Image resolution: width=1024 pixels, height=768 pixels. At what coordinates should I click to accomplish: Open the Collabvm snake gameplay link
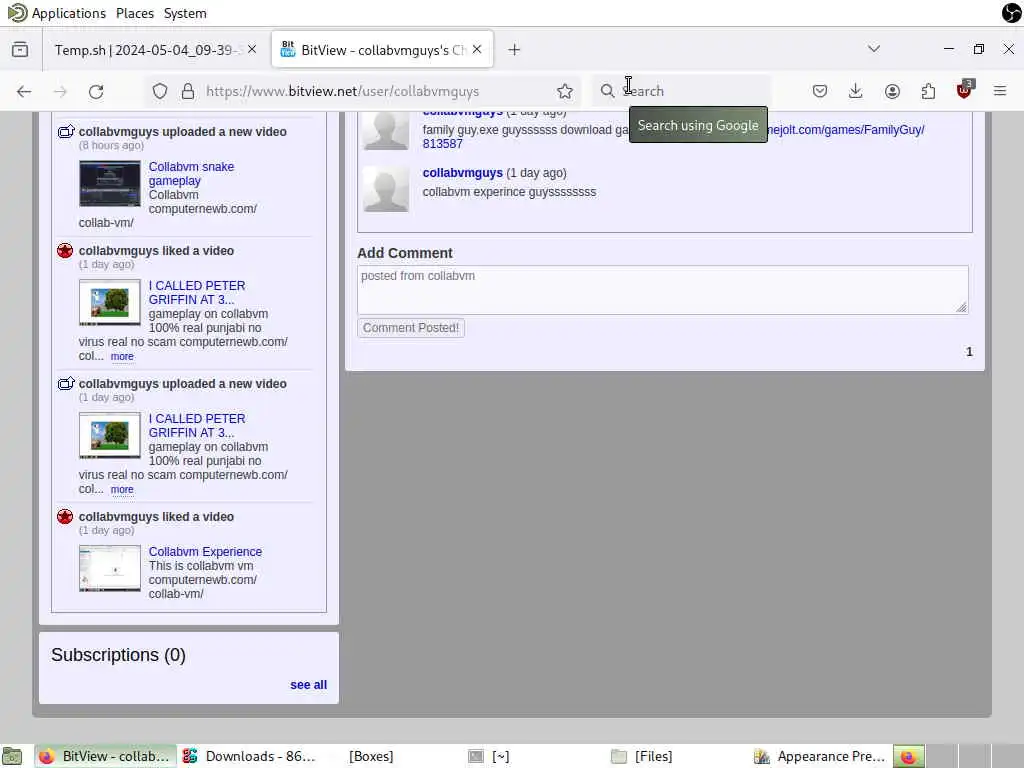191,174
